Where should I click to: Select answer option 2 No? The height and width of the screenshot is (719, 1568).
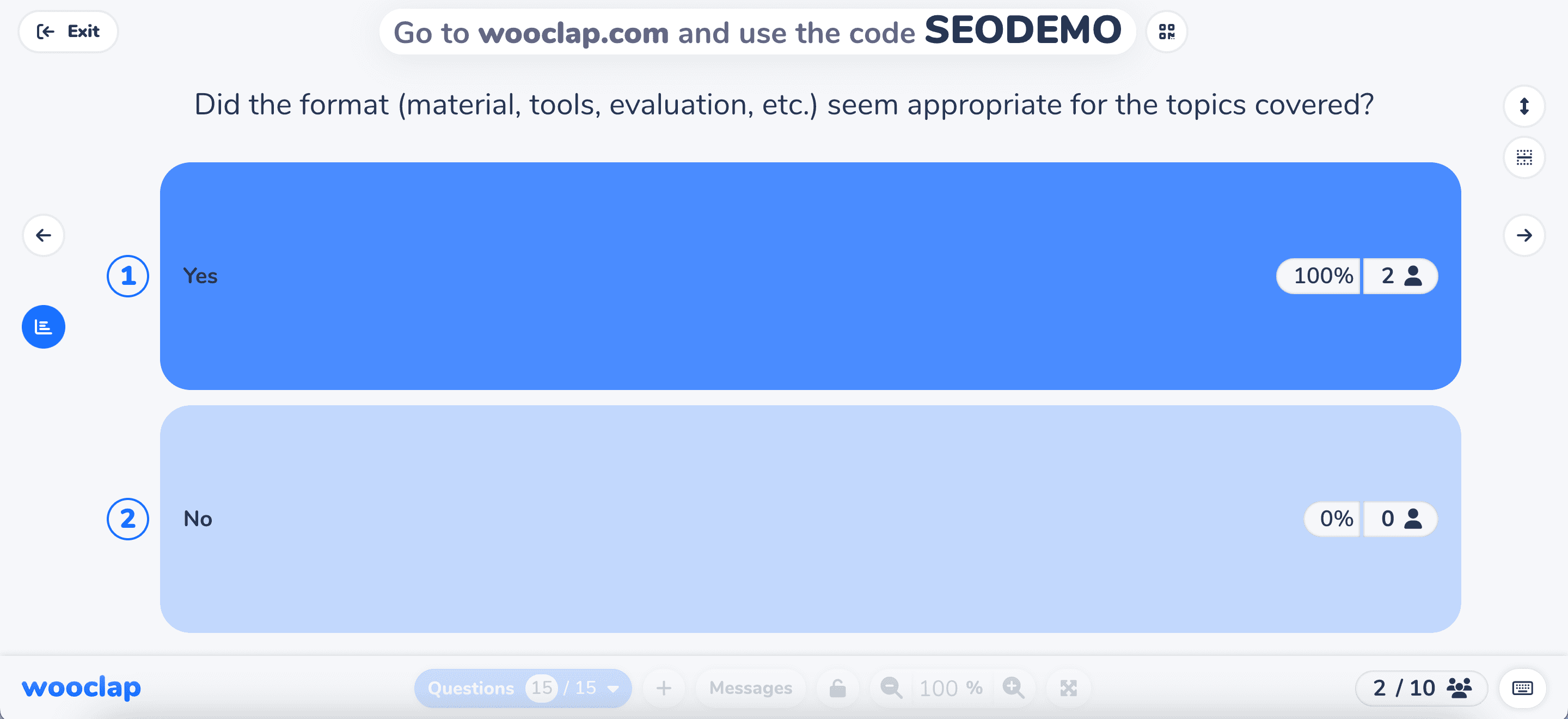pos(810,519)
